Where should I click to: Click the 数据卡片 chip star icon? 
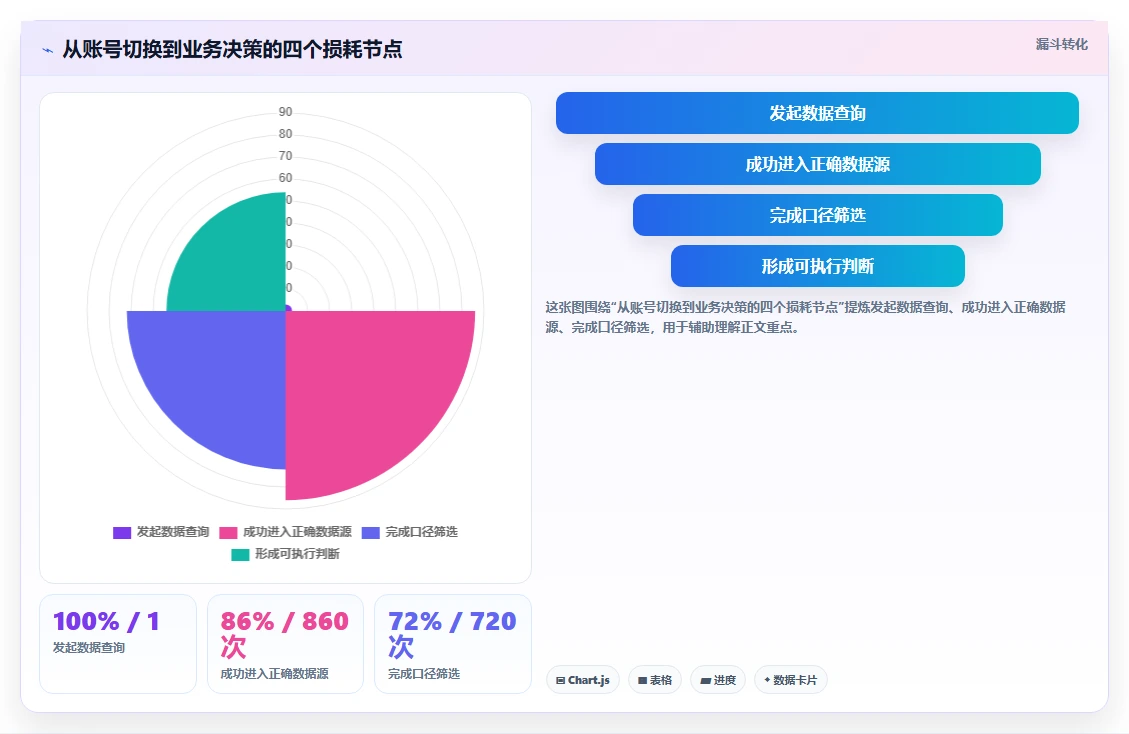(767, 680)
